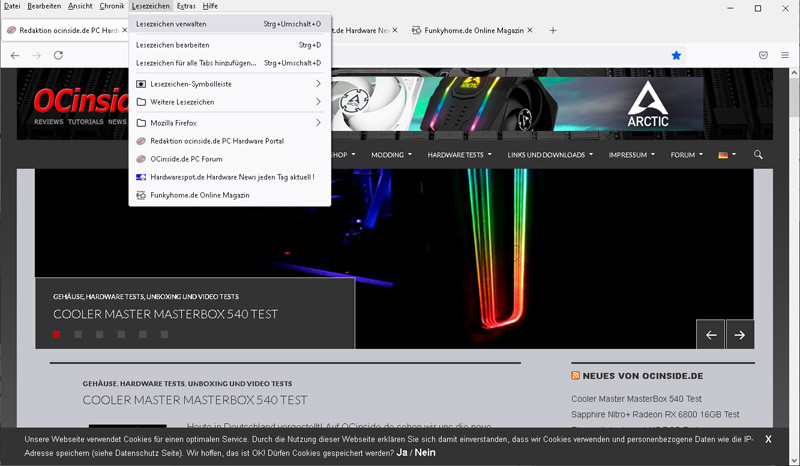Open the Ansicht menu
Image resolution: width=800 pixels, height=466 pixels.
(x=80, y=6)
